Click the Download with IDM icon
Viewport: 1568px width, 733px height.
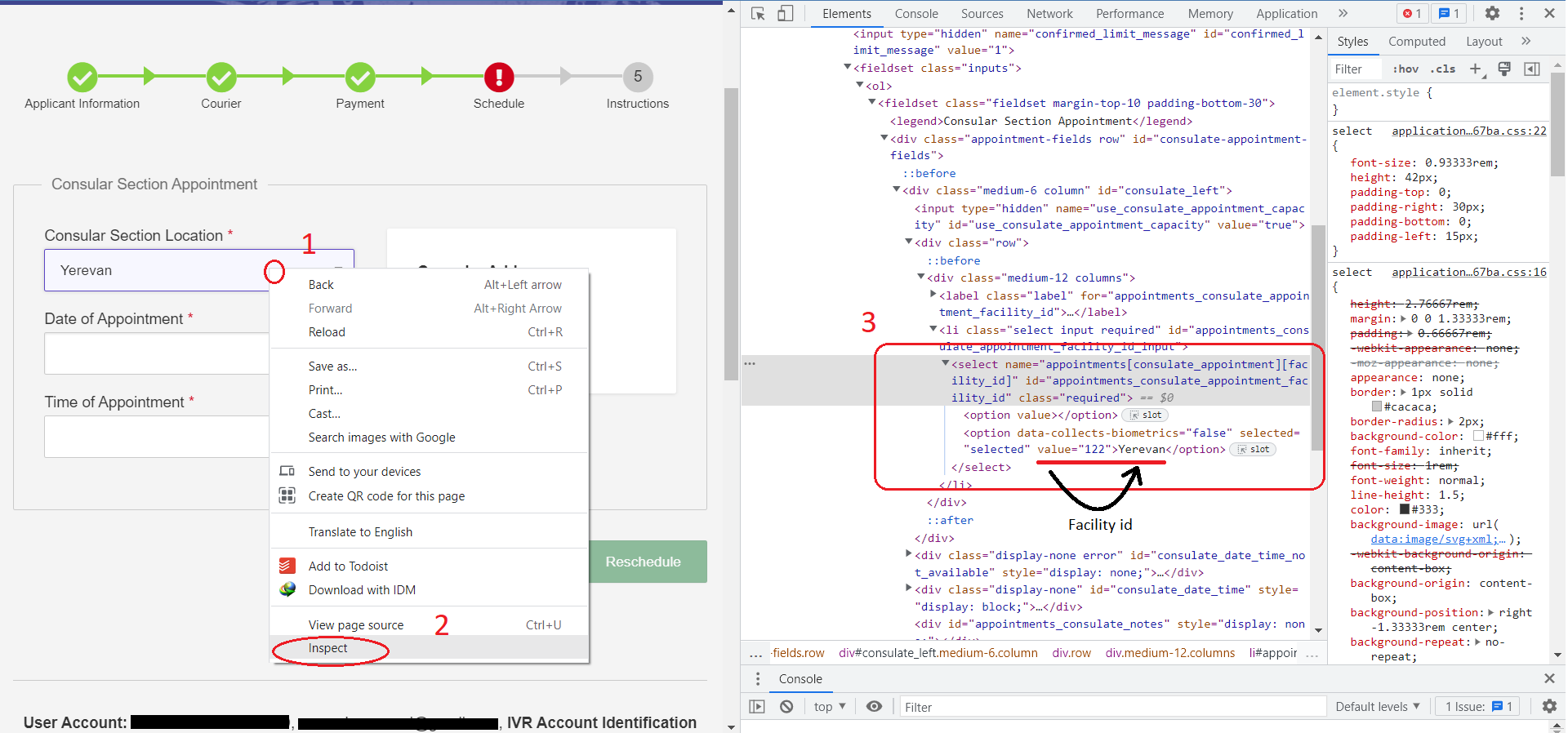[x=287, y=589]
